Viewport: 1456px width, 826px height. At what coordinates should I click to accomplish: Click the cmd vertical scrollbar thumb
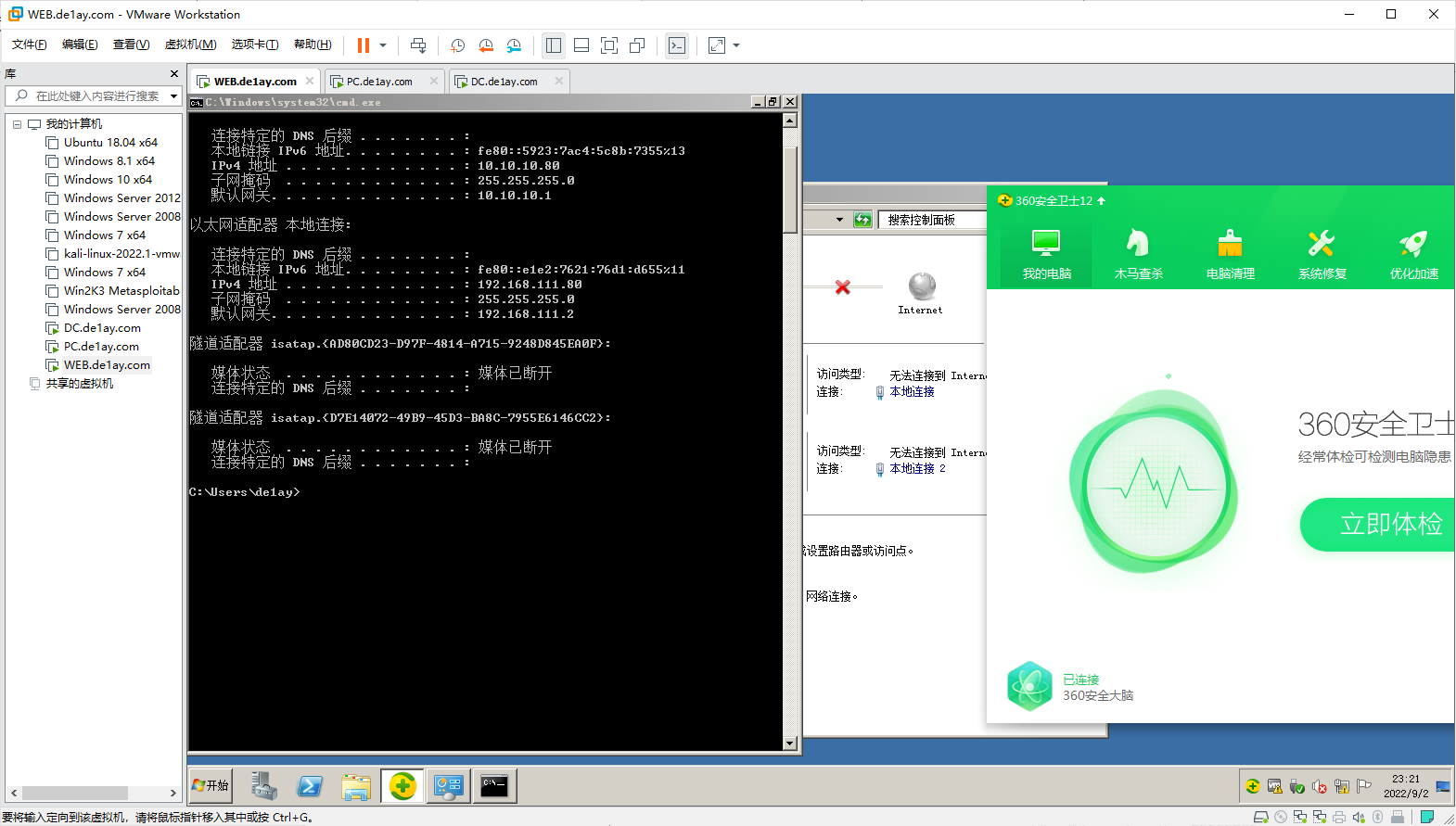pos(790,189)
